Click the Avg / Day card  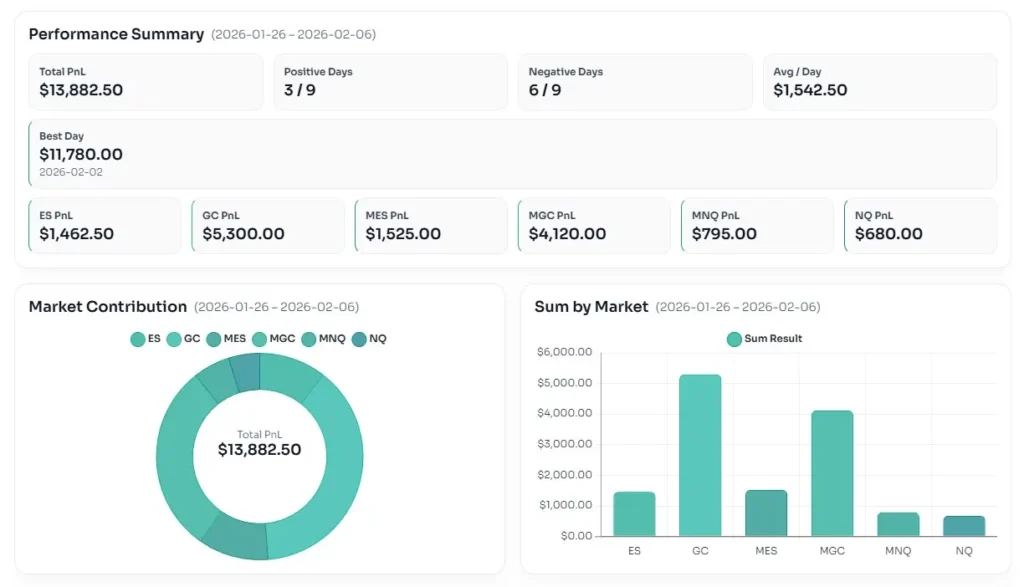point(879,82)
